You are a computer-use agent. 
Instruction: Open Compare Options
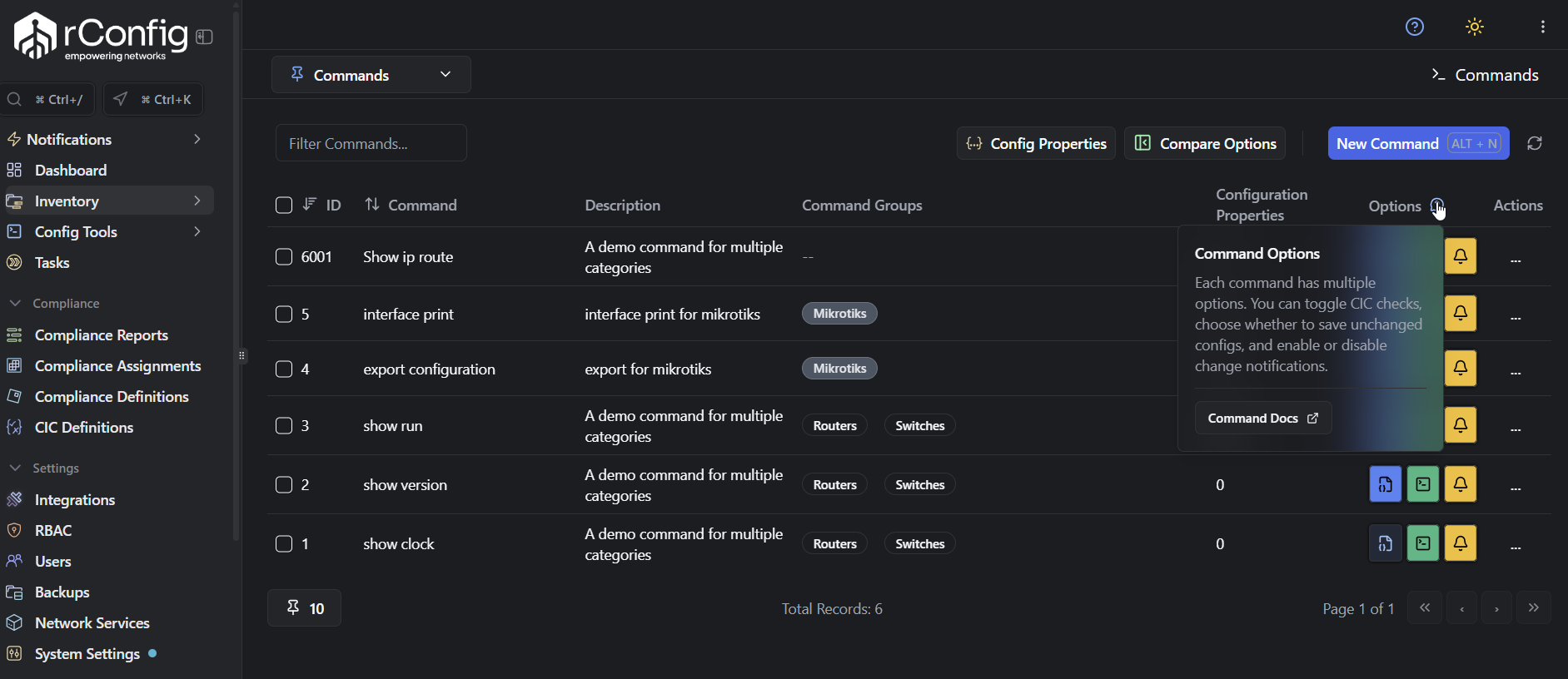point(1205,143)
